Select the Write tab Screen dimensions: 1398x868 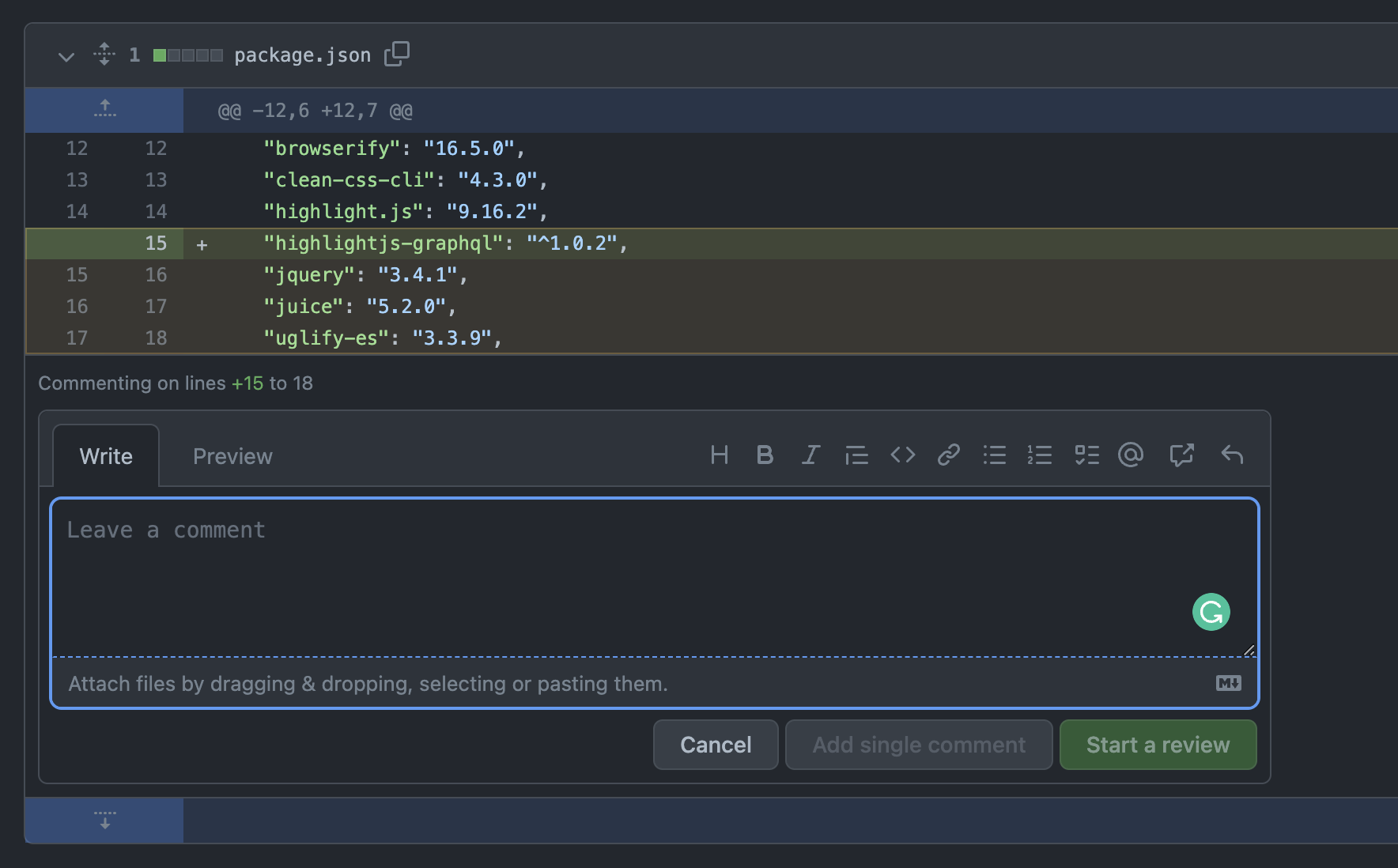click(106, 456)
